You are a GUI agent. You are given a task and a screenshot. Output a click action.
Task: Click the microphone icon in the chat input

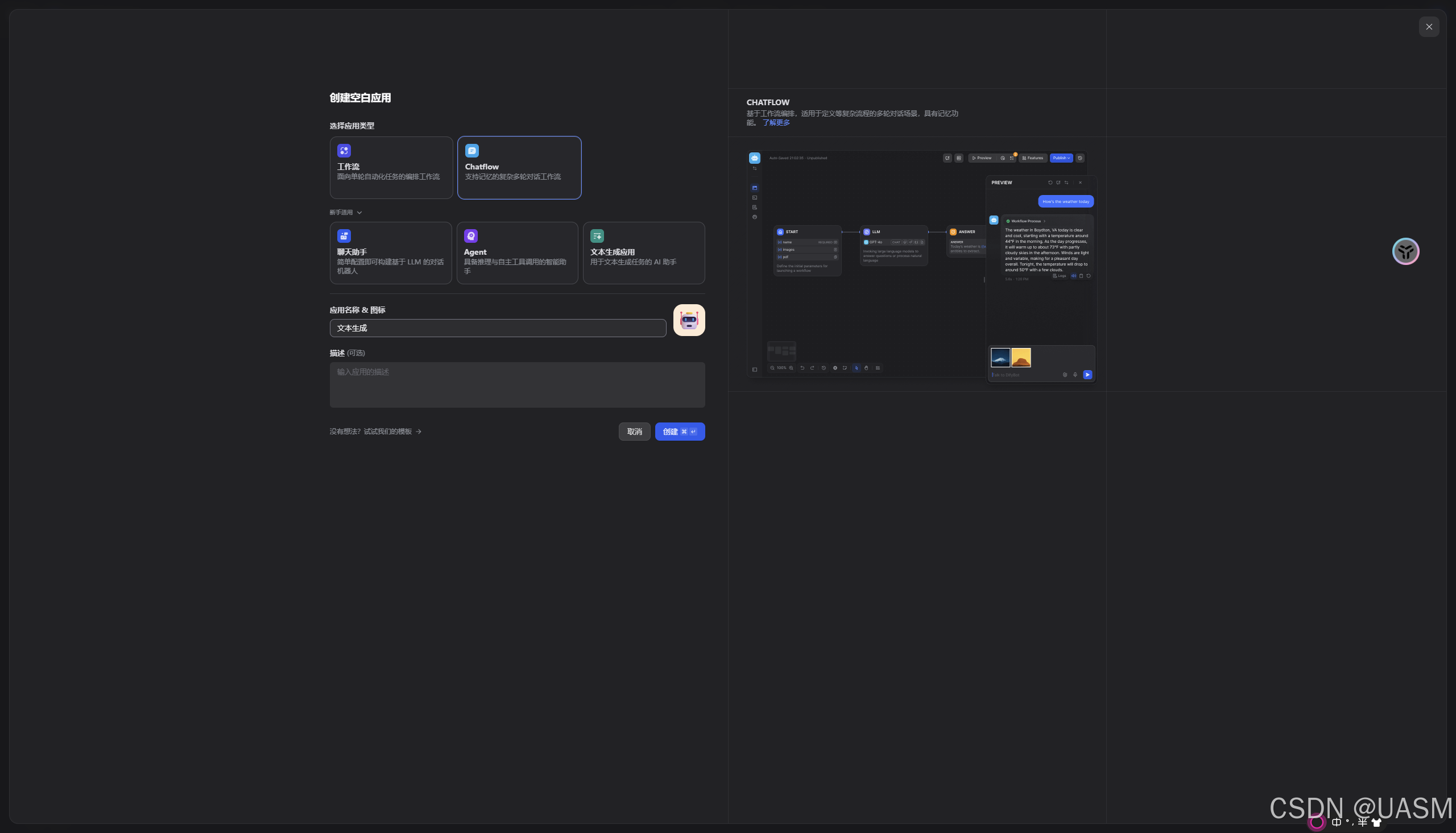click(1076, 375)
